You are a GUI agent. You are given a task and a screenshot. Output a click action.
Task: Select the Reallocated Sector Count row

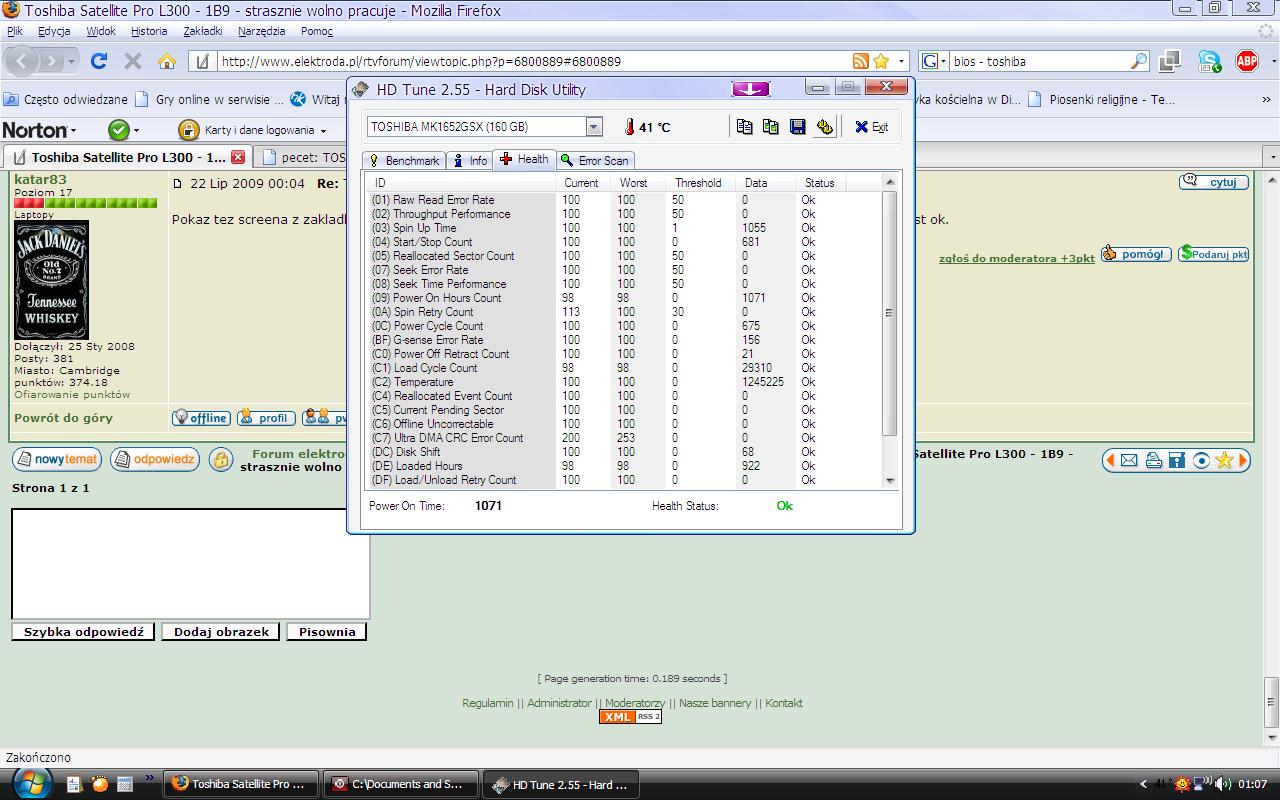625,256
